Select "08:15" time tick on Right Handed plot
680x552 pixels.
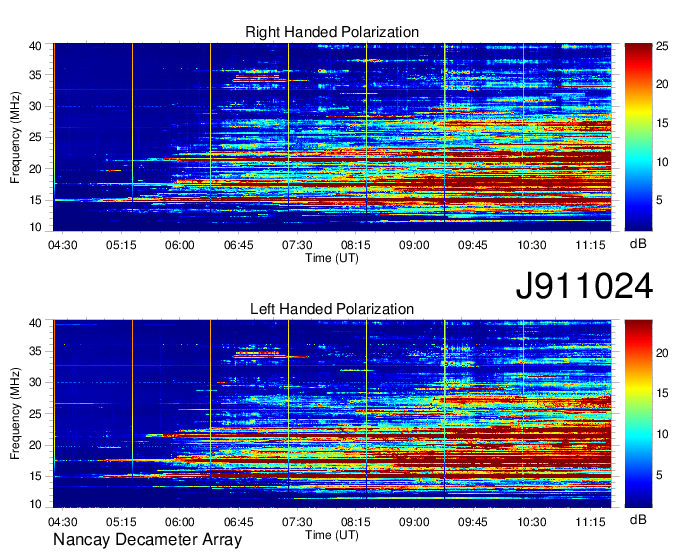356,245
